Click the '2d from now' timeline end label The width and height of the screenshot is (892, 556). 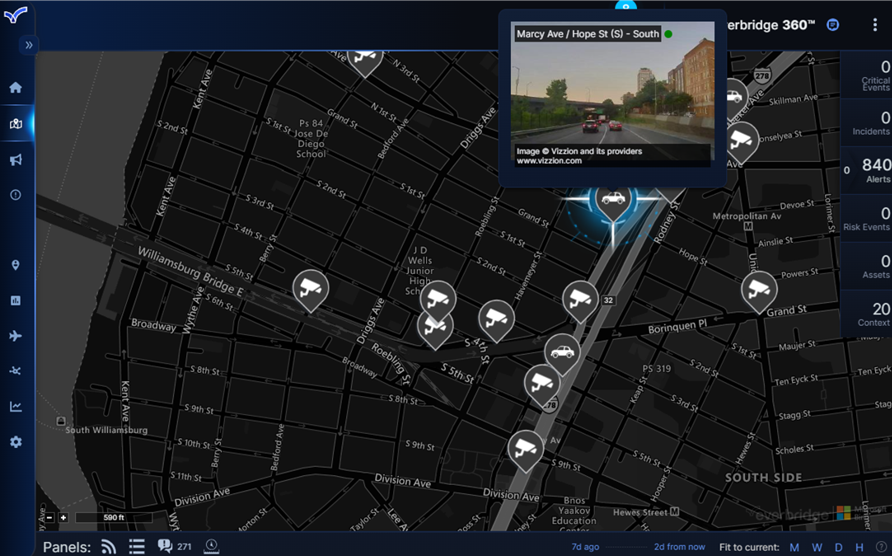point(679,547)
